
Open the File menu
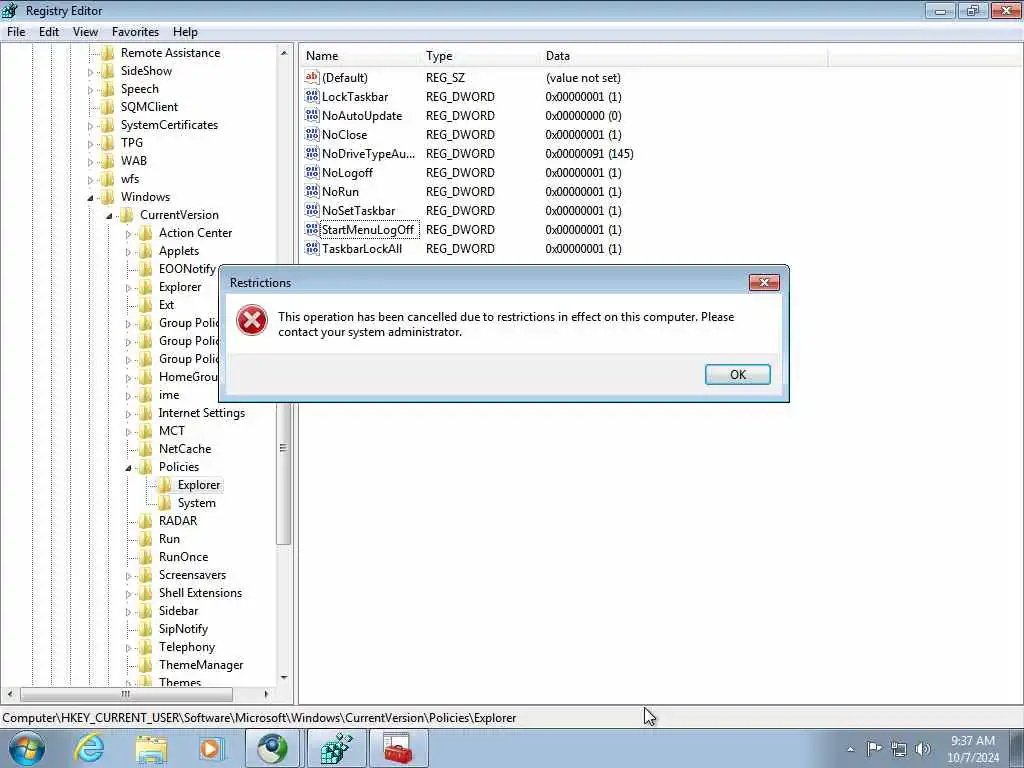(x=16, y=32)
